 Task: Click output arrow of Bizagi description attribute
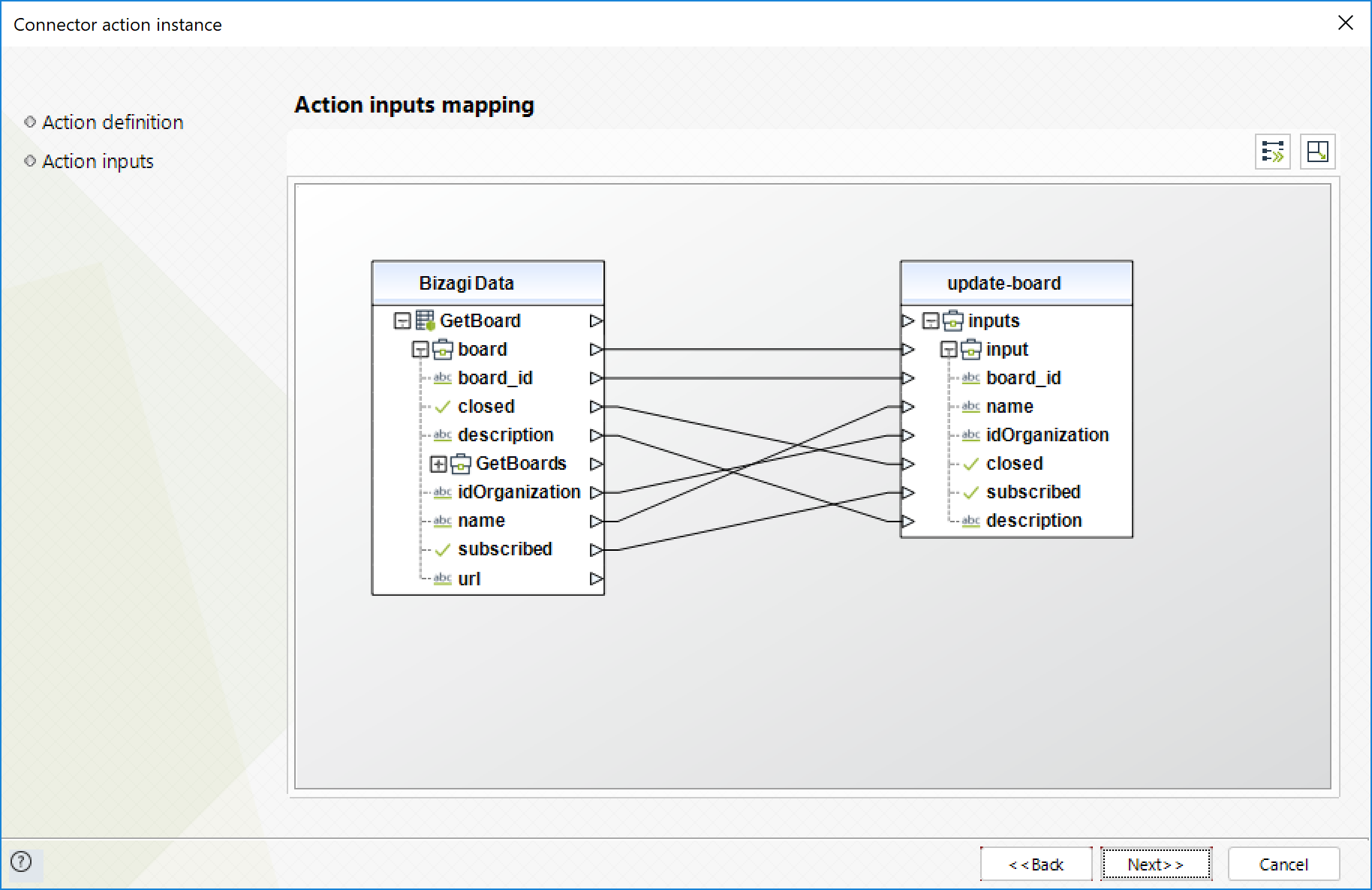(x=596, y=434)
